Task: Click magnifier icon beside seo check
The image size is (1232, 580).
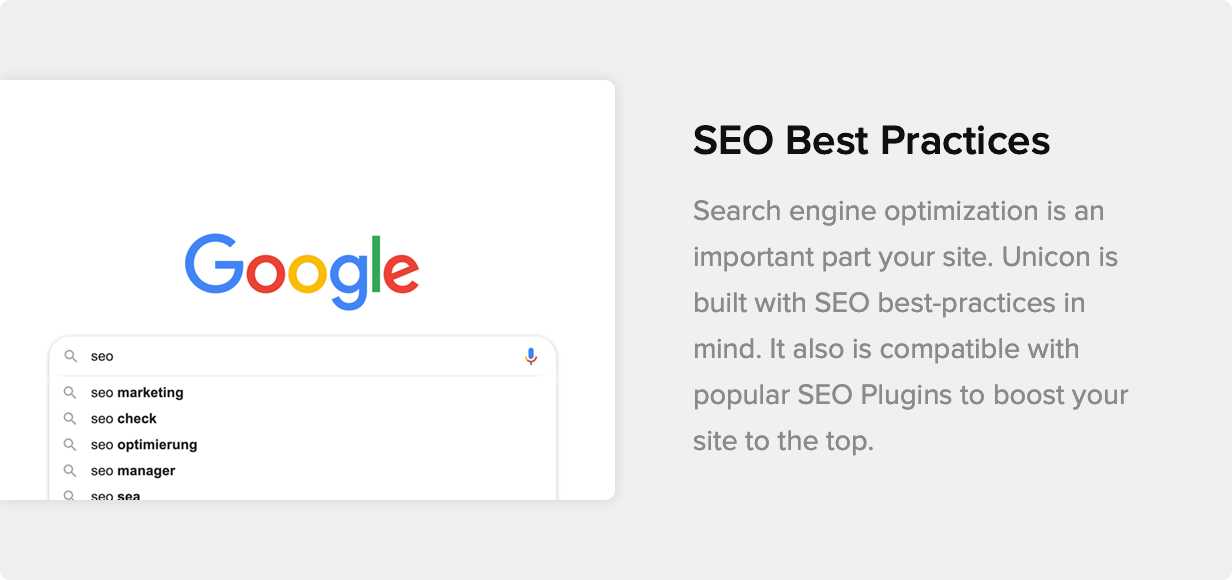Action: 70,419
